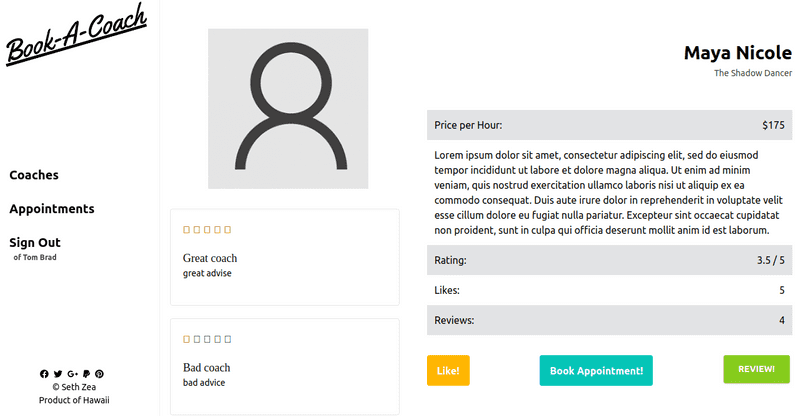This screenshot has height=416, width=800.
Task: Click the yellow Like! button
Action: [448, 371]
